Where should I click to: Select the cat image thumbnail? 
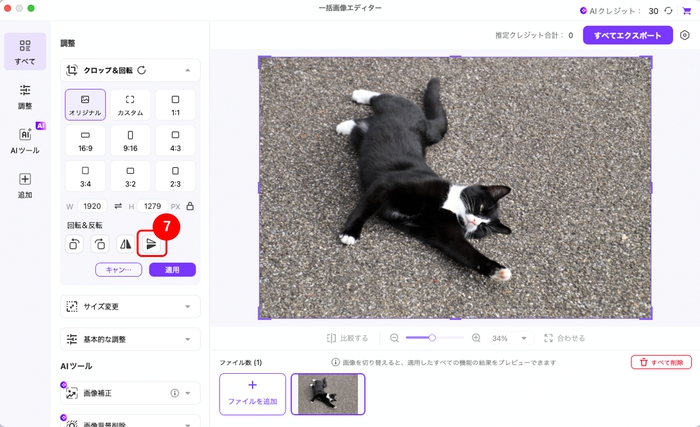coord(328,394)
